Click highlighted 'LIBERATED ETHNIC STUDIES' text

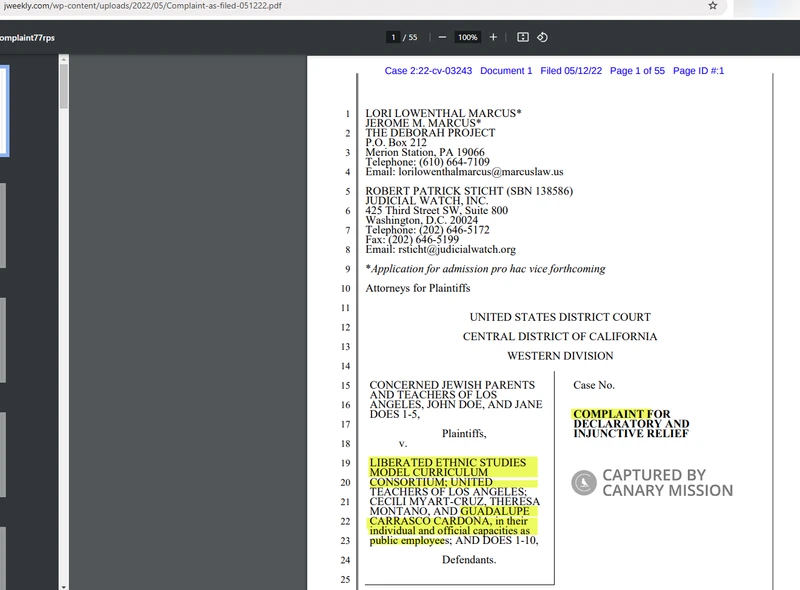pyautogui.click(x=447, y=462)
